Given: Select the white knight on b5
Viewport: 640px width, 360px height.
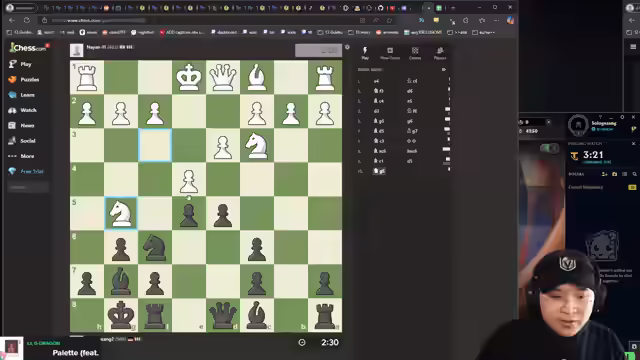Looking at the screenshot, I should click(x=121, y=213).
